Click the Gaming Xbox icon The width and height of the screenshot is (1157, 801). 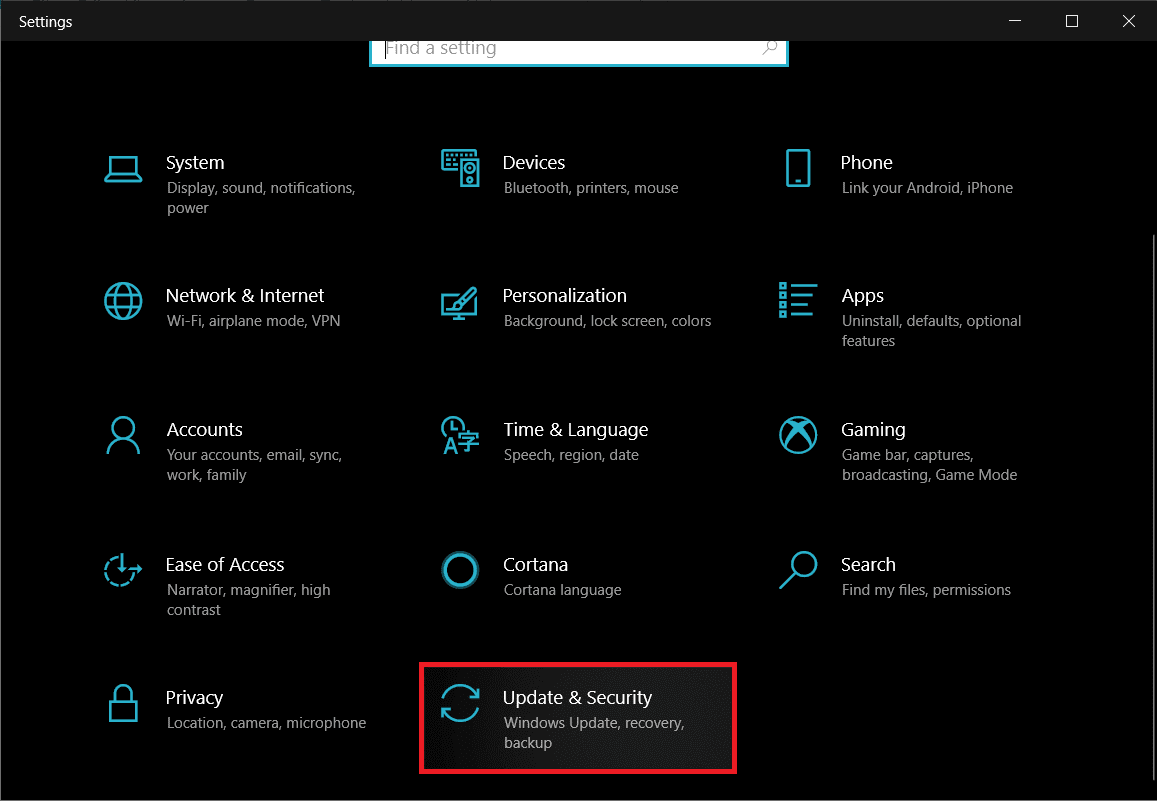pos(798,435)
